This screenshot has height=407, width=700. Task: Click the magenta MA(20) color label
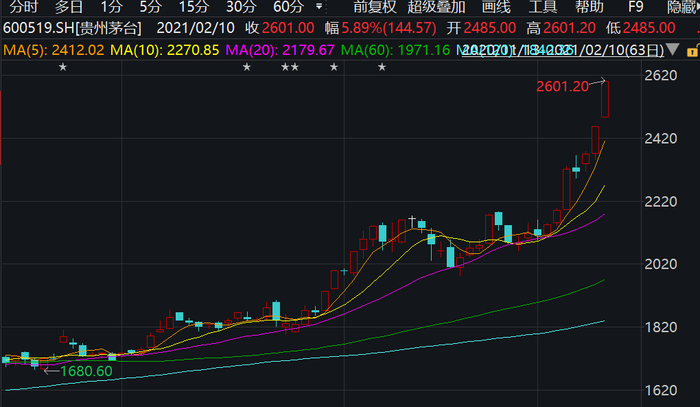click(x=280, y=50)
